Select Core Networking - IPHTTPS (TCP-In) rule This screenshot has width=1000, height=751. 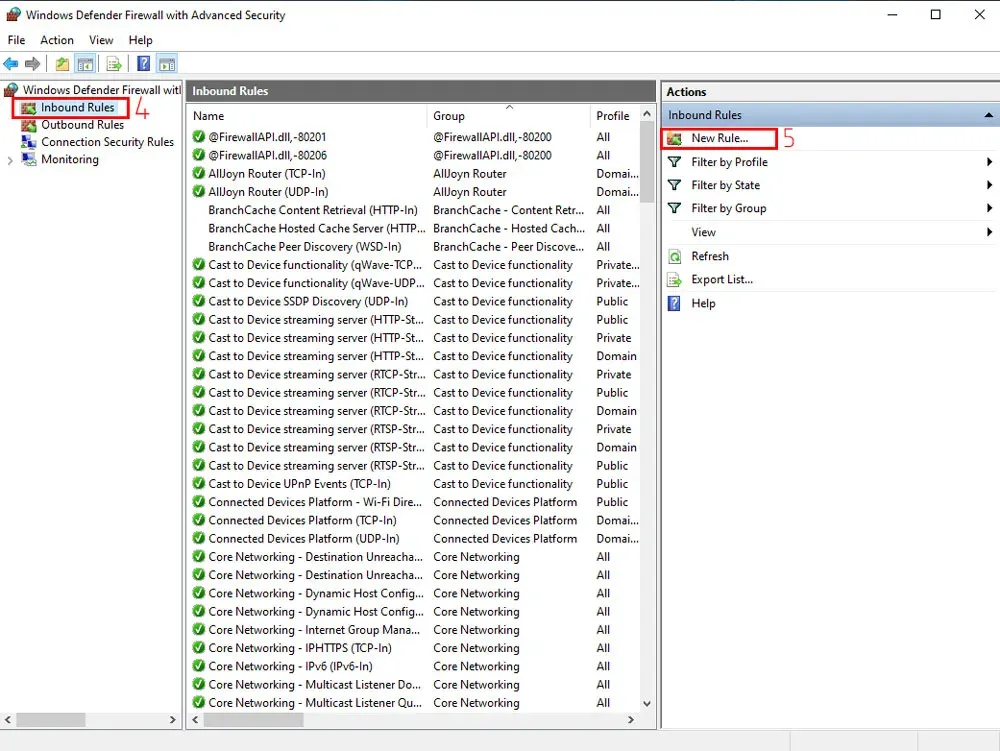[300, 648]
